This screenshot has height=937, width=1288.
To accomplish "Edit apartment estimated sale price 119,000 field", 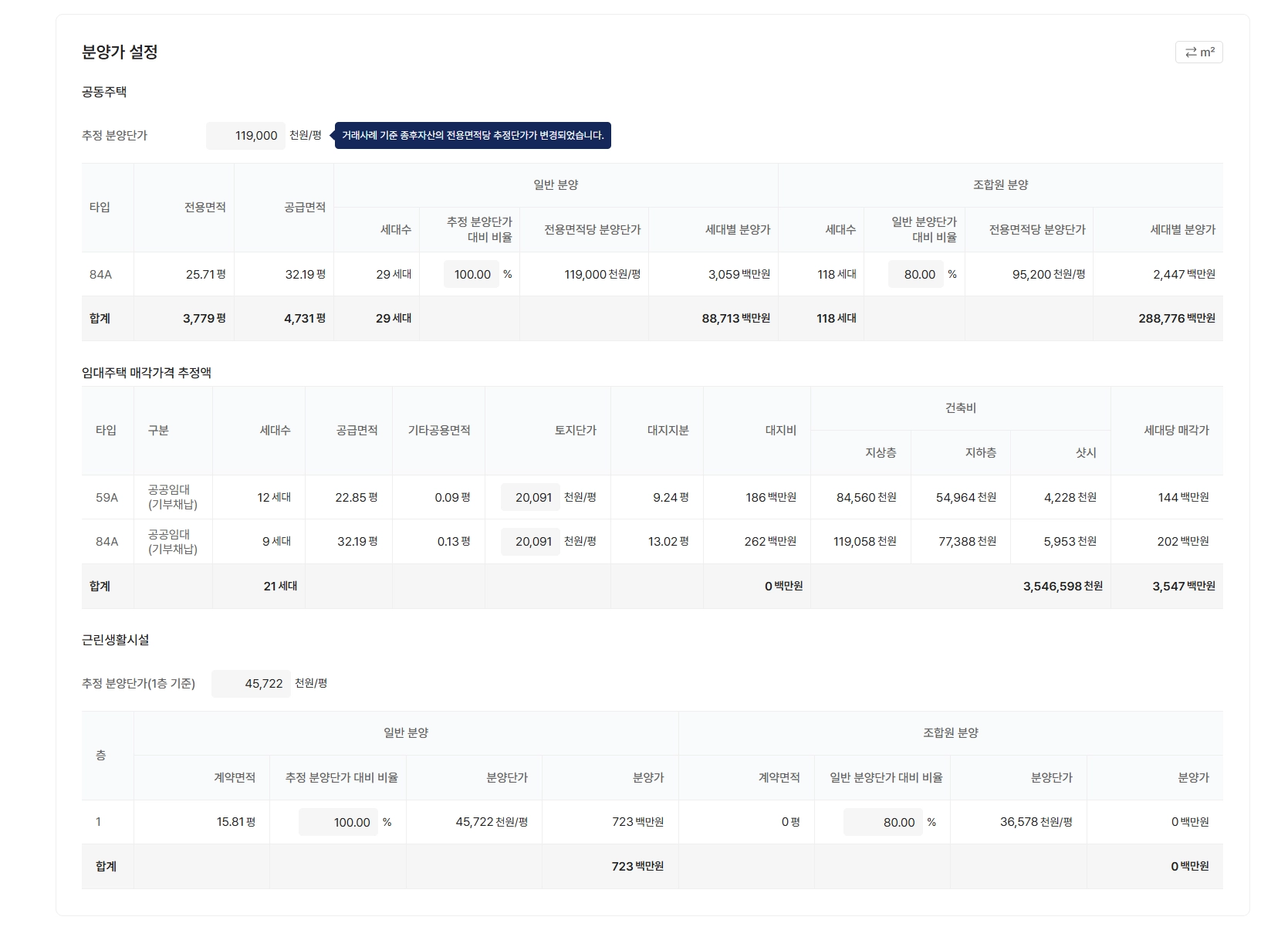I will tap(245, 135).
